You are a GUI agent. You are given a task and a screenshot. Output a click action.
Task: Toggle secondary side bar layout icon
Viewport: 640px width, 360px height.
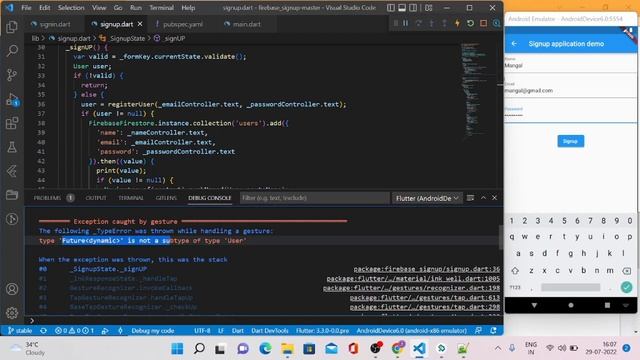click(x=413, y=8)
